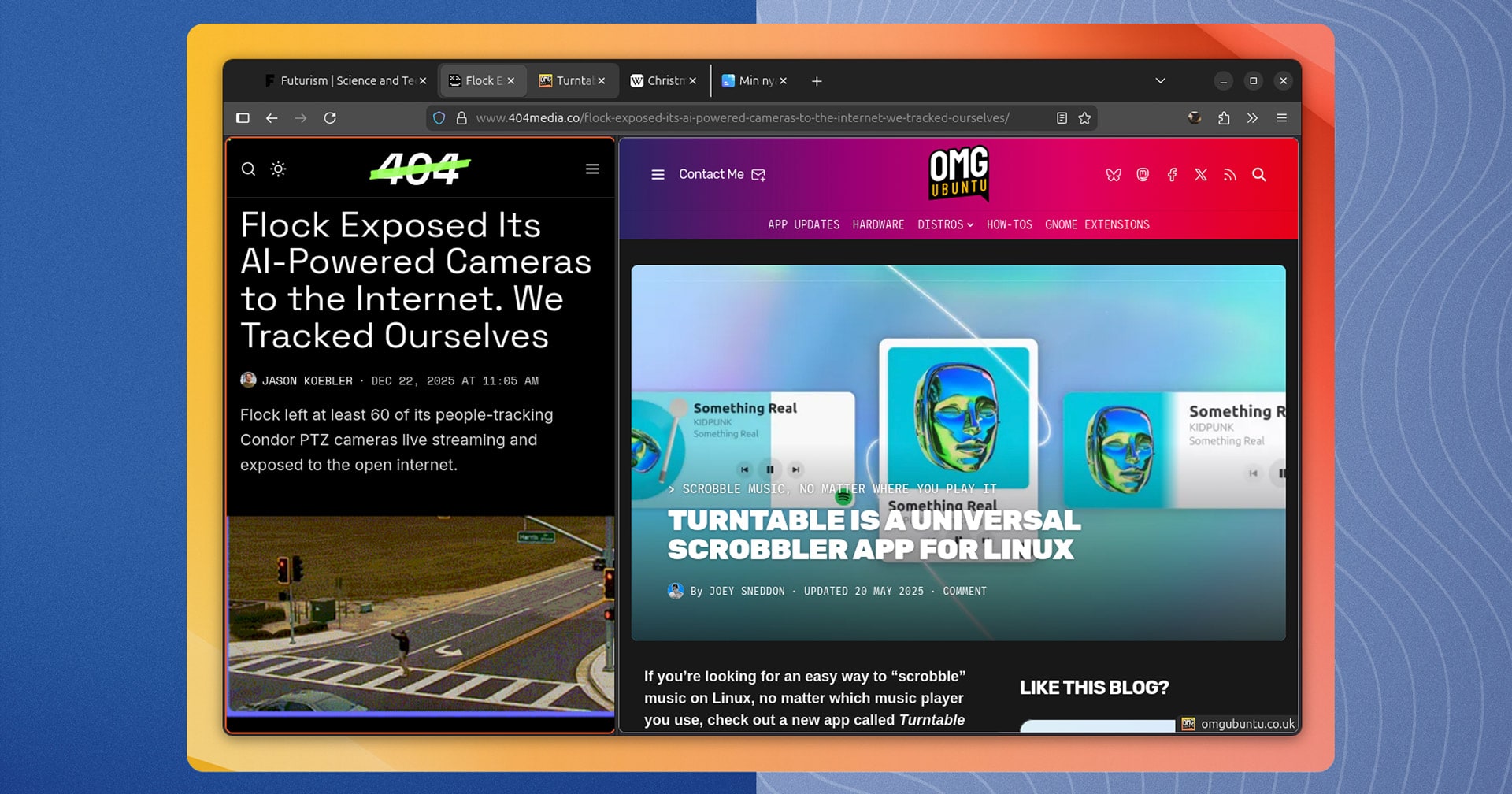Open OMG Ubuntu's Mastodon profile icon
Viewport: 1512px width, 794px height.
click(1143, 175)
